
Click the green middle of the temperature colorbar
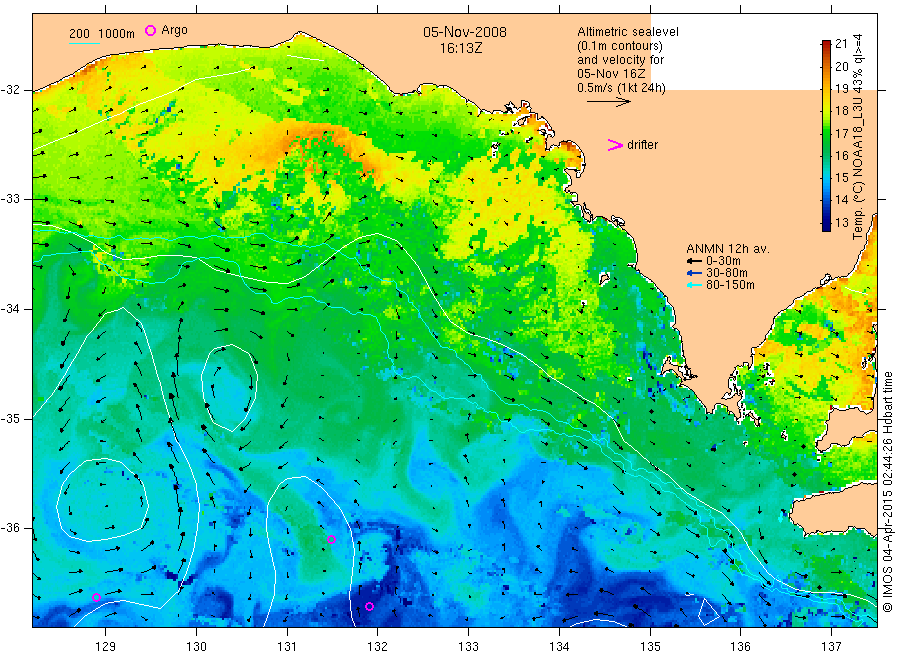pyautogui.click(x=826, y=136)
